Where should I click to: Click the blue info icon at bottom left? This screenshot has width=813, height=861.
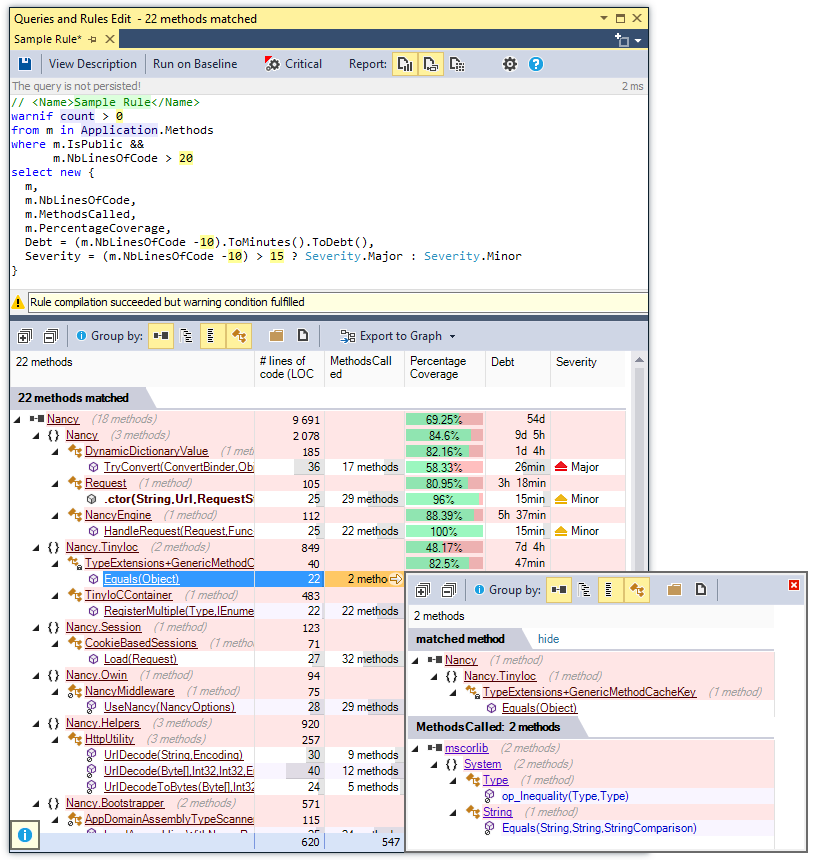coord(26,834)
